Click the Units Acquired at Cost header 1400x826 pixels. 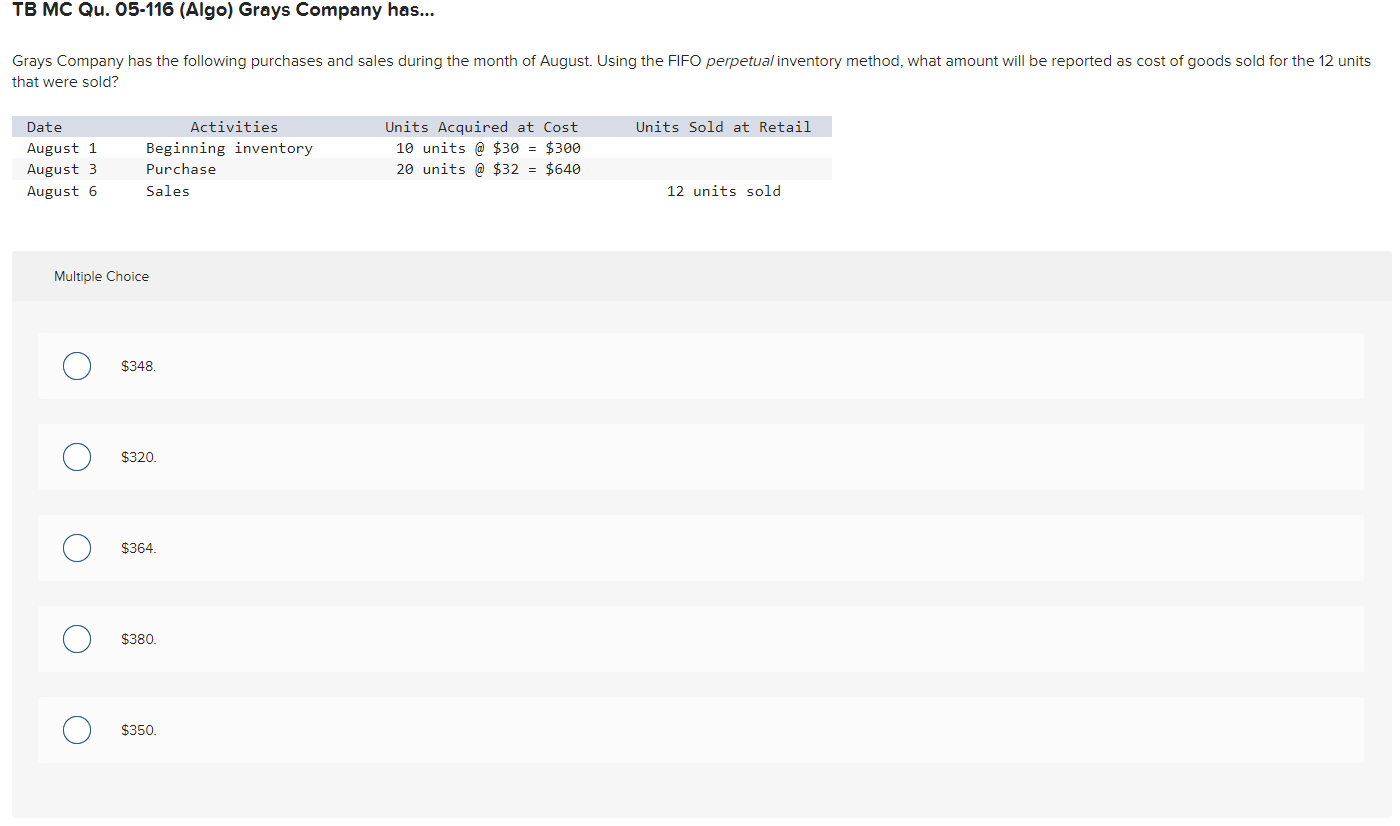[482, 126]
